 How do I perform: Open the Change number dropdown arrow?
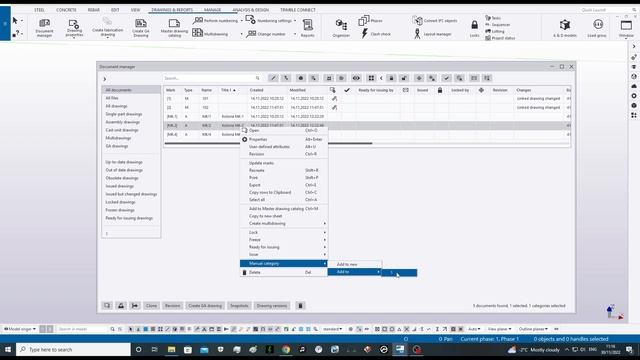[295, 34]
